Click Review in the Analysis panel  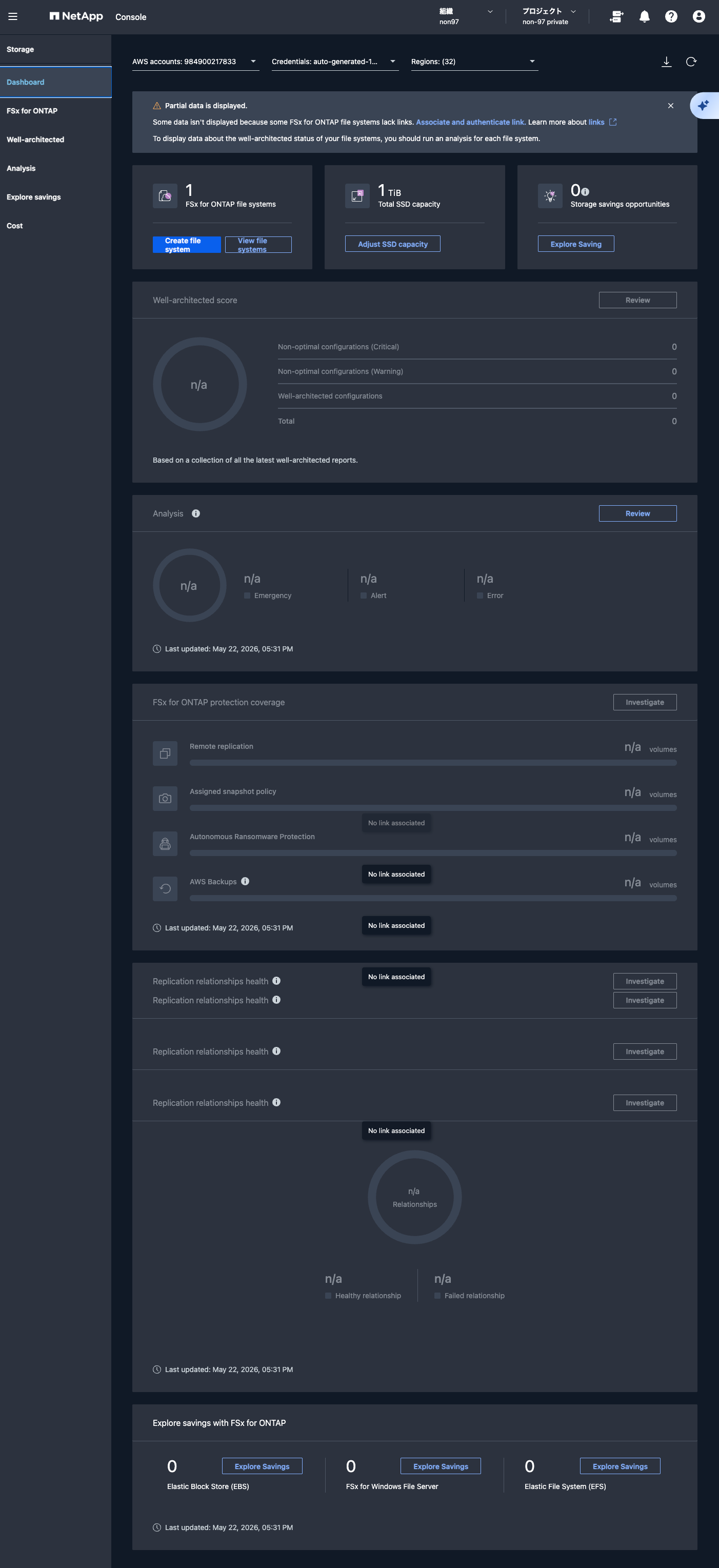pyautogui.click(x=637, y=514)
